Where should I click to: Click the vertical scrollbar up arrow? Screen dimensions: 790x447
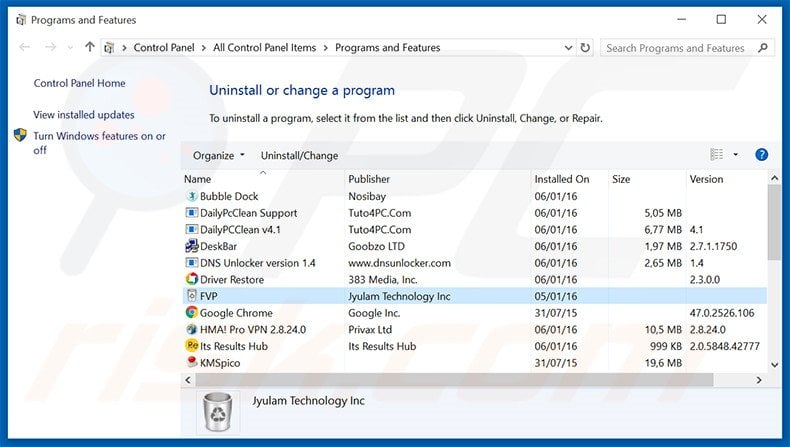(x=774, y=178)
